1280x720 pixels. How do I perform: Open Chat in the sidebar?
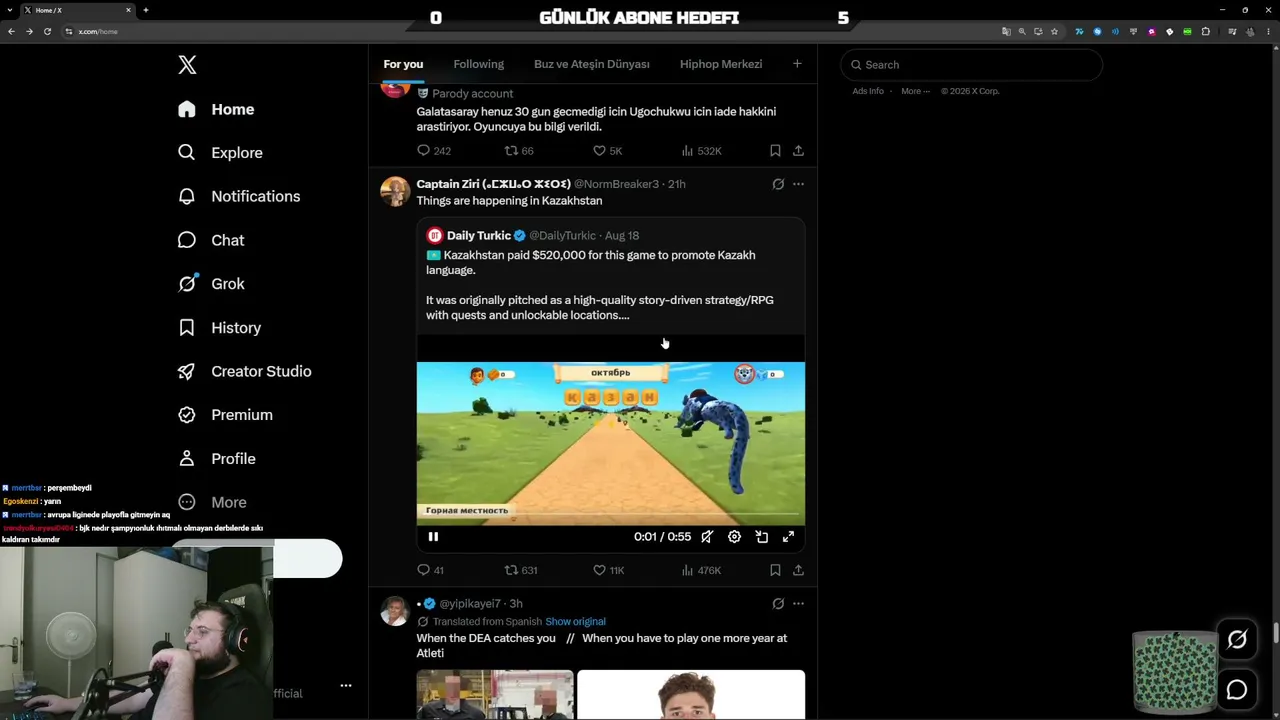click(211, 240)
